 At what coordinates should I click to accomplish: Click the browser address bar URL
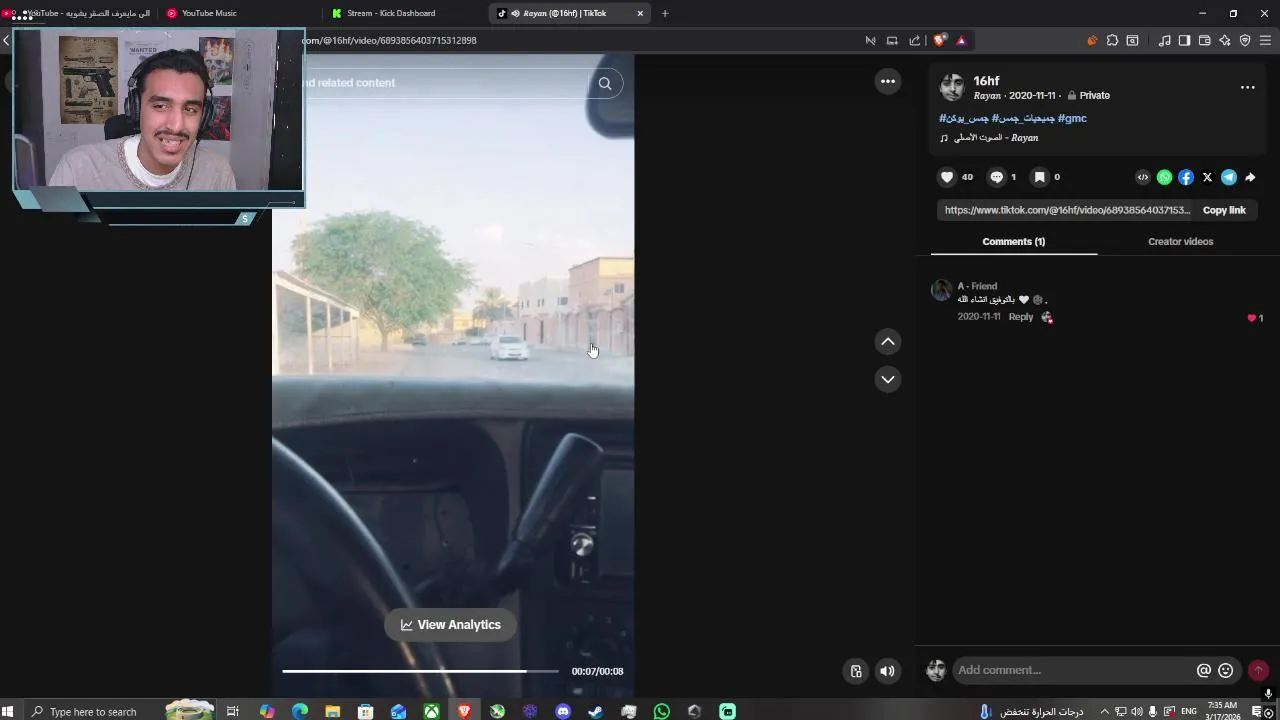(390, 40)
